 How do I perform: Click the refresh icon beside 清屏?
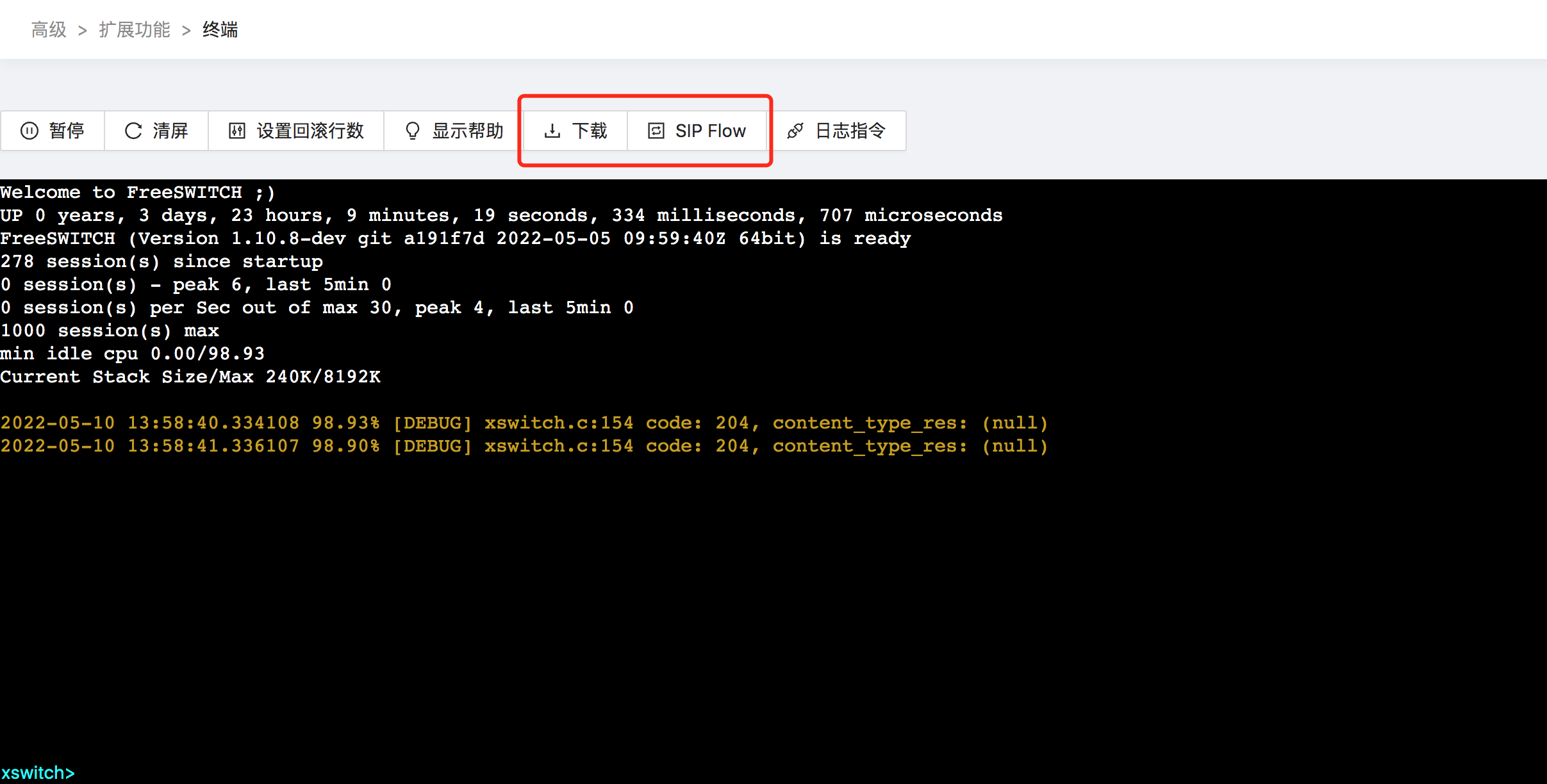point(133,131)
